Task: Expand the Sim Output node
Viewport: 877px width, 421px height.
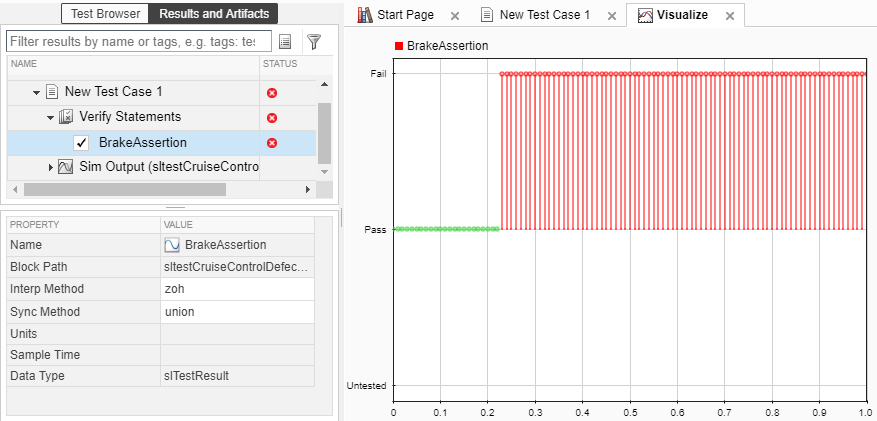Action: [x=51, y=166]
